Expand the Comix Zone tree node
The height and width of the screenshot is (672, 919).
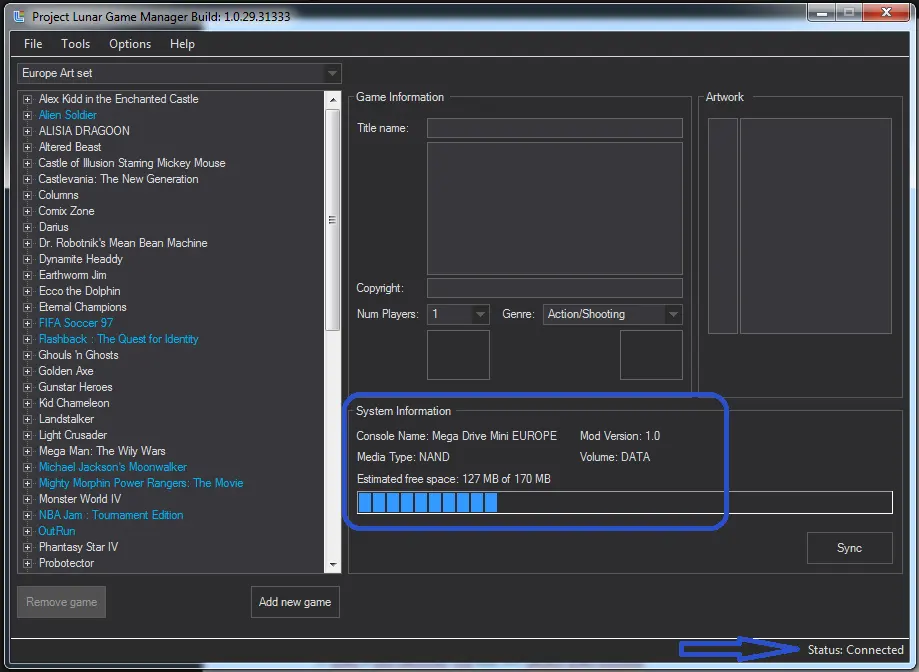click(x=28, y=211)
